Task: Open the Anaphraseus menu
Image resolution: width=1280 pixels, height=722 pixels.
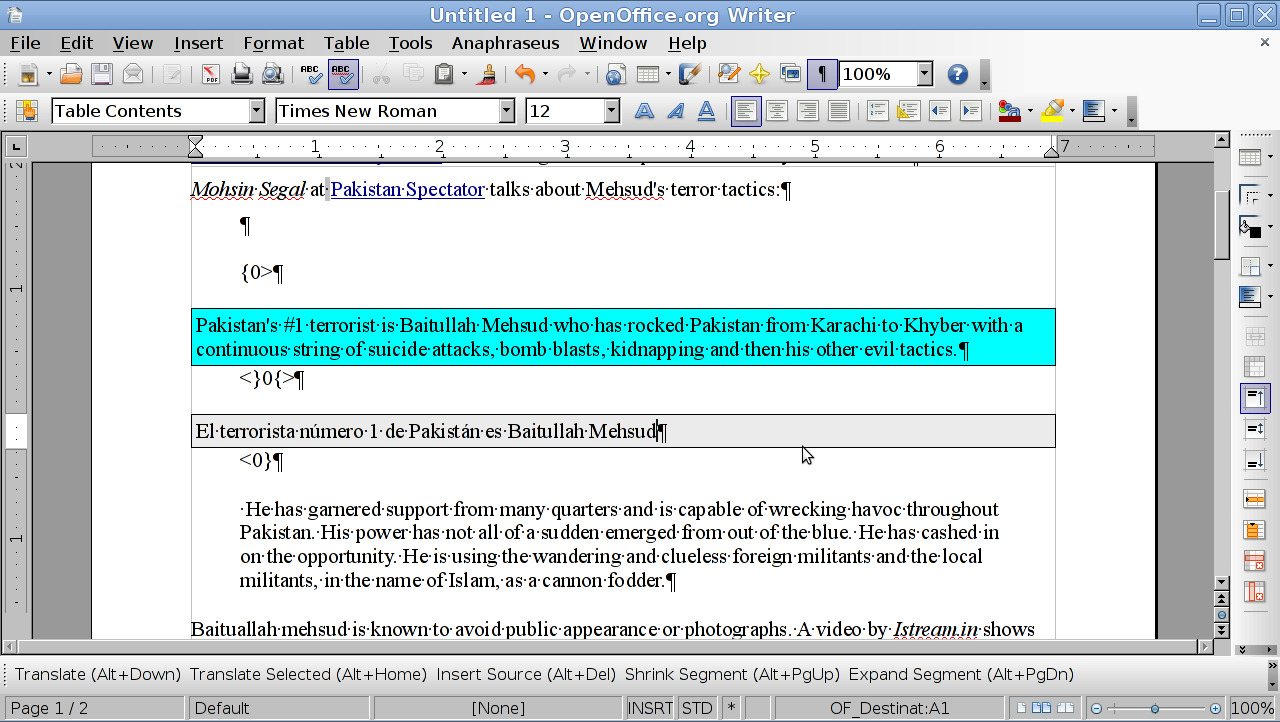Action: (505, 43)
